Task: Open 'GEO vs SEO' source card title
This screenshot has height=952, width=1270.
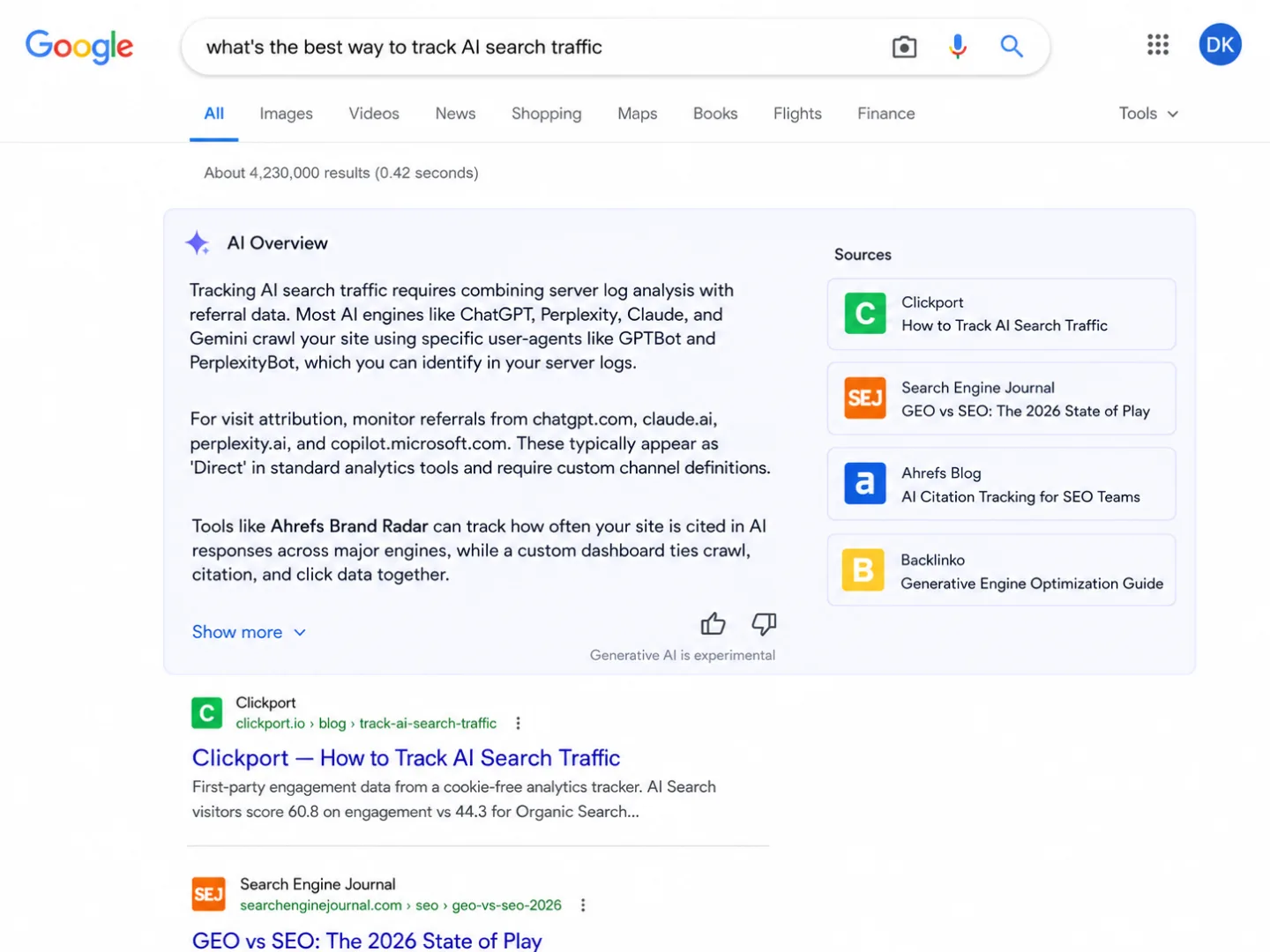Action: [x=1026, y=412]
